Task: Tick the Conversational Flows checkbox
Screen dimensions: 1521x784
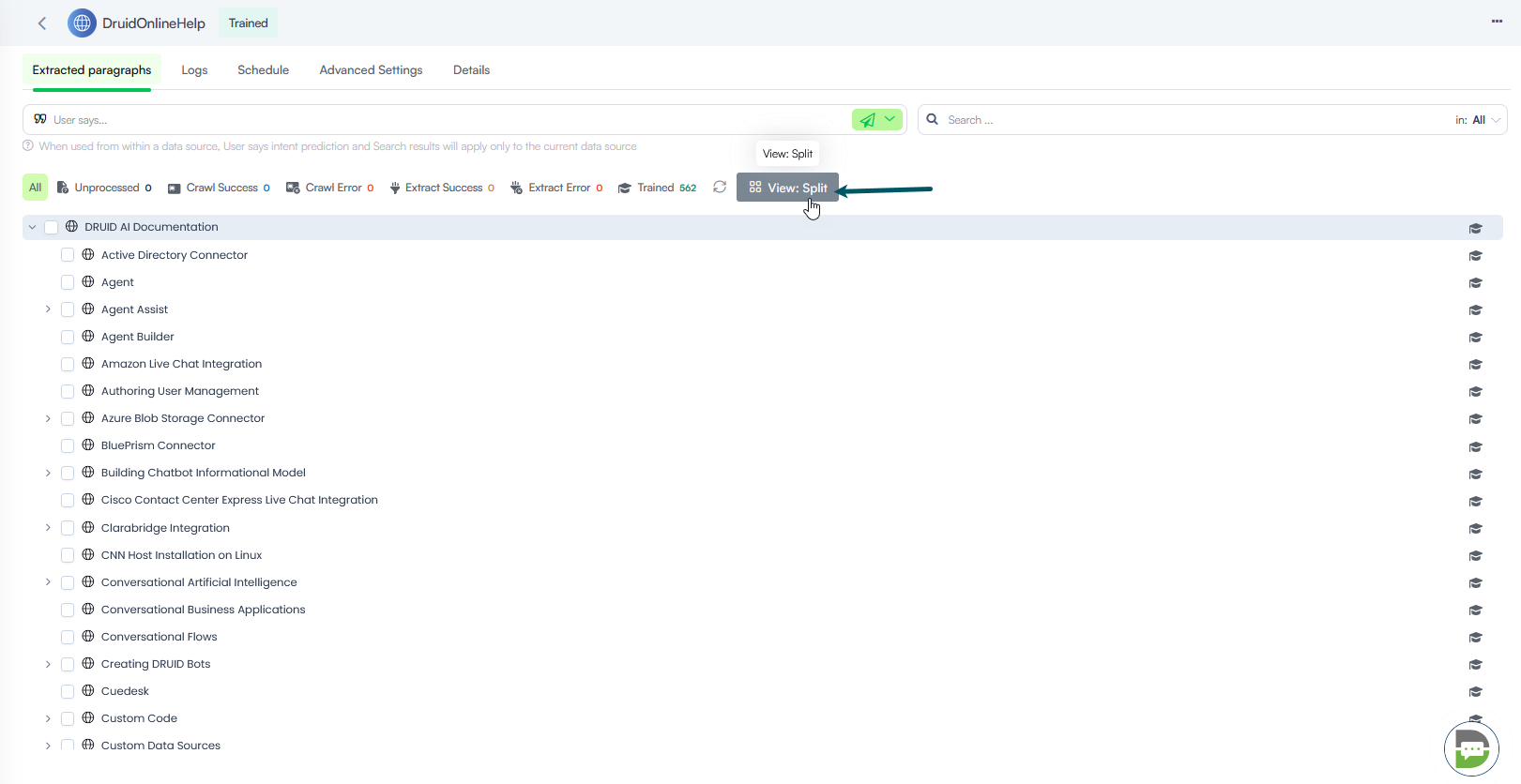Action: tap(68, 637)
